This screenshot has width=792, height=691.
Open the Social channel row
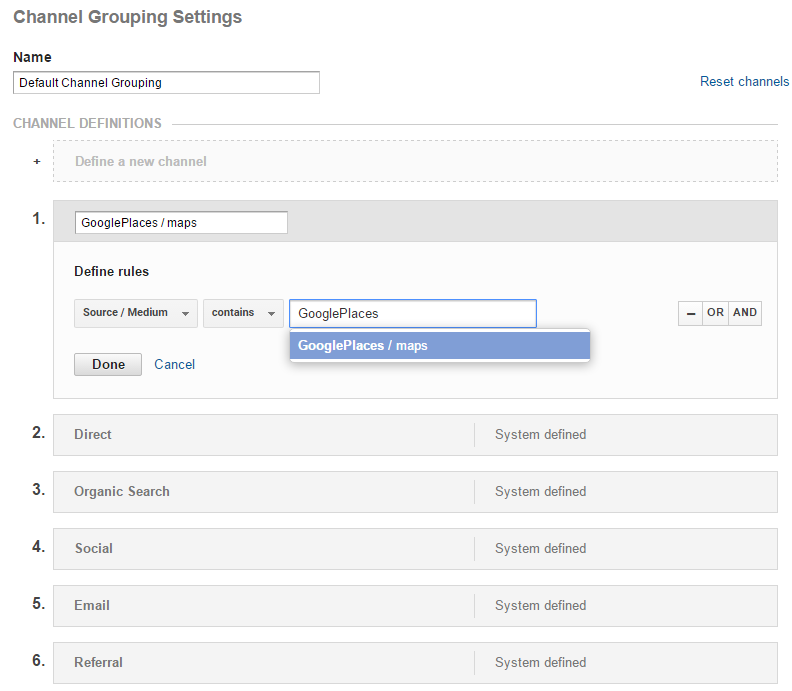point(415,549)
